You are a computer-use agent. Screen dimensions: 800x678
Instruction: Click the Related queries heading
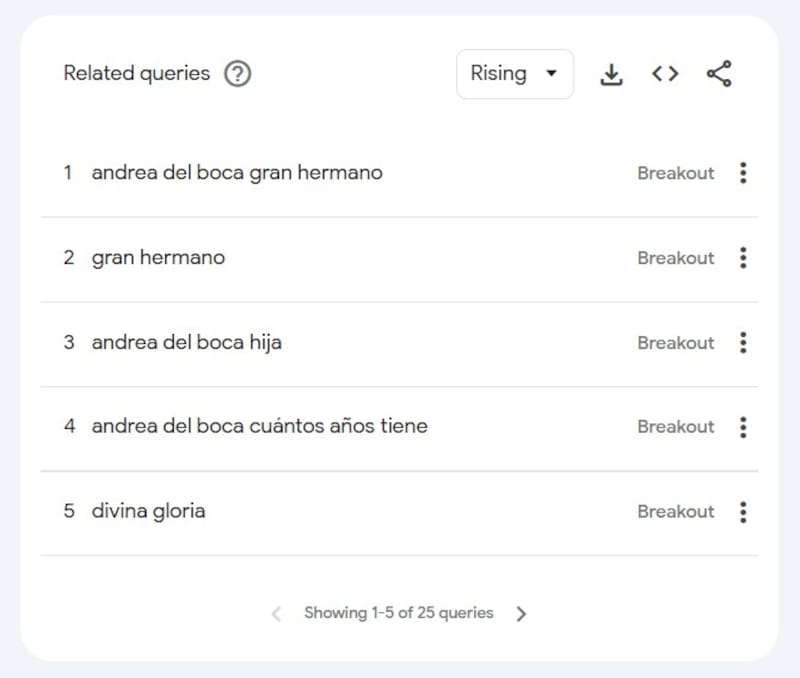137,74
